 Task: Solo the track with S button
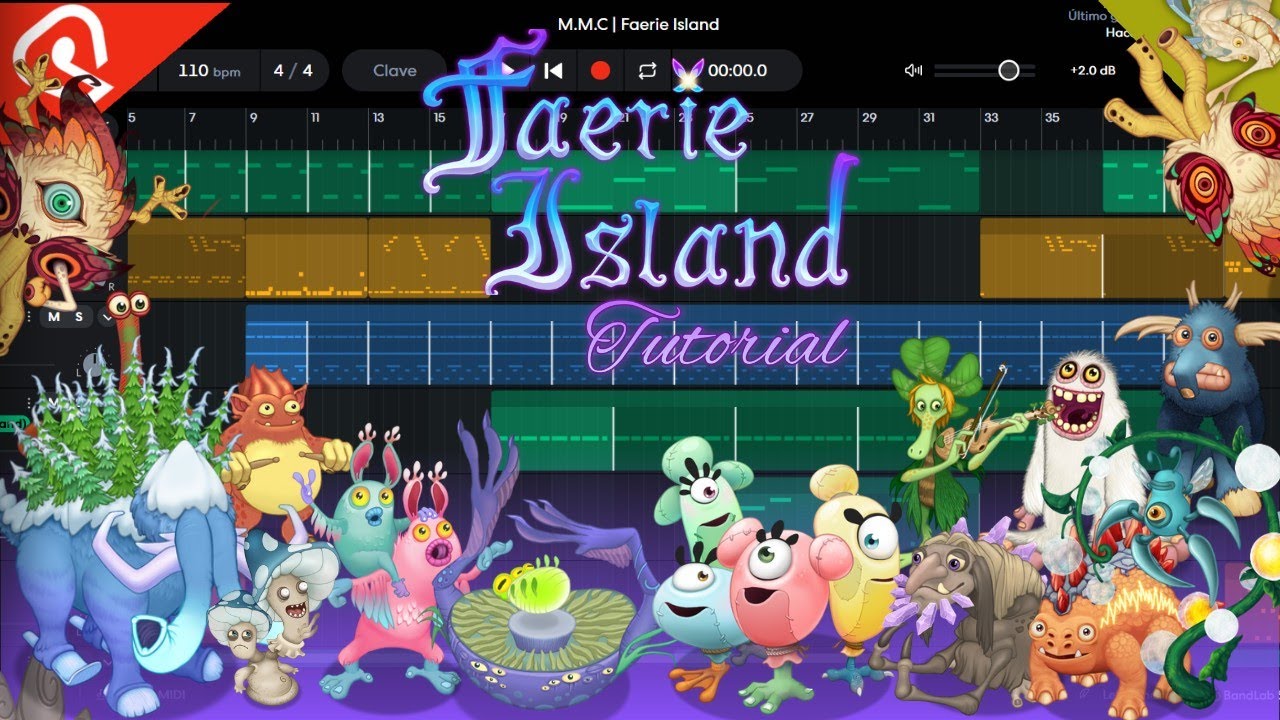78,317
